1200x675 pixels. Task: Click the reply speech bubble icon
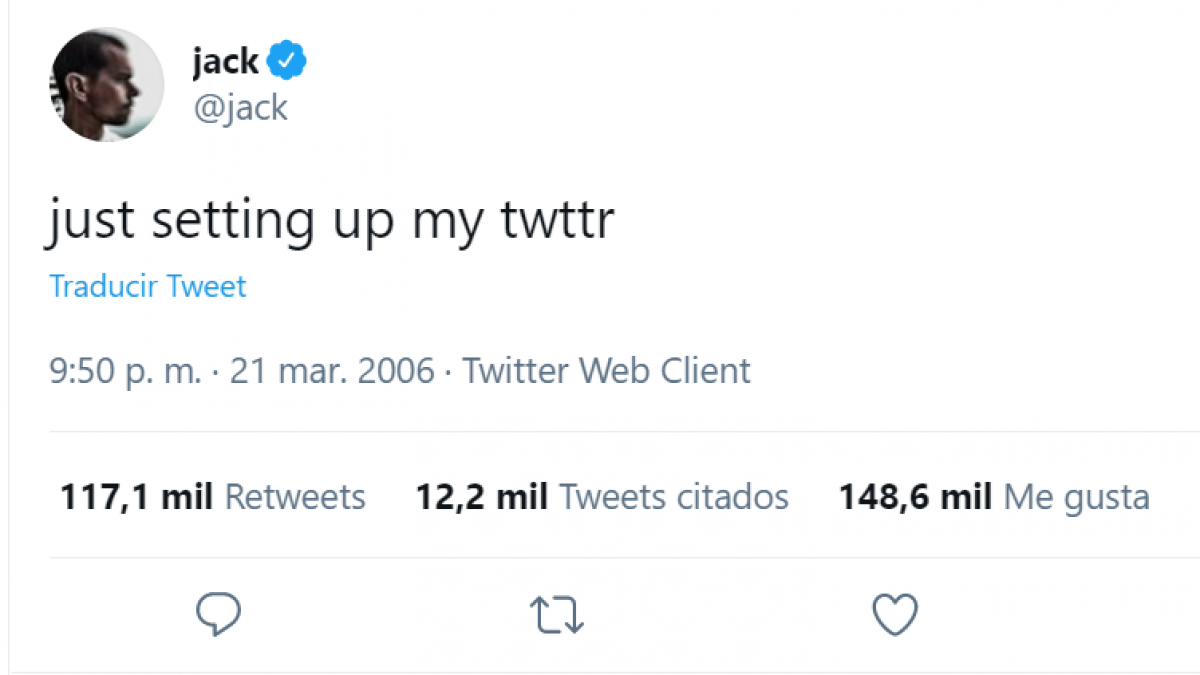[217, 614]
